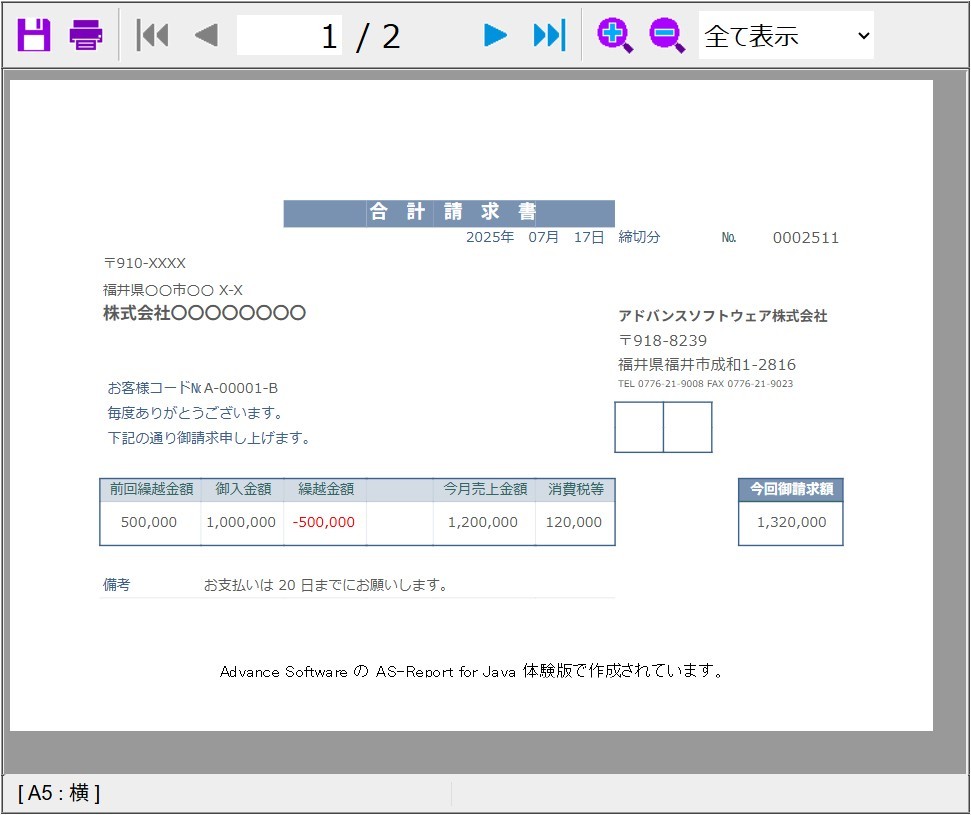Jump to the first page
This screenshot has width=971, height=815.
(152, 36)
